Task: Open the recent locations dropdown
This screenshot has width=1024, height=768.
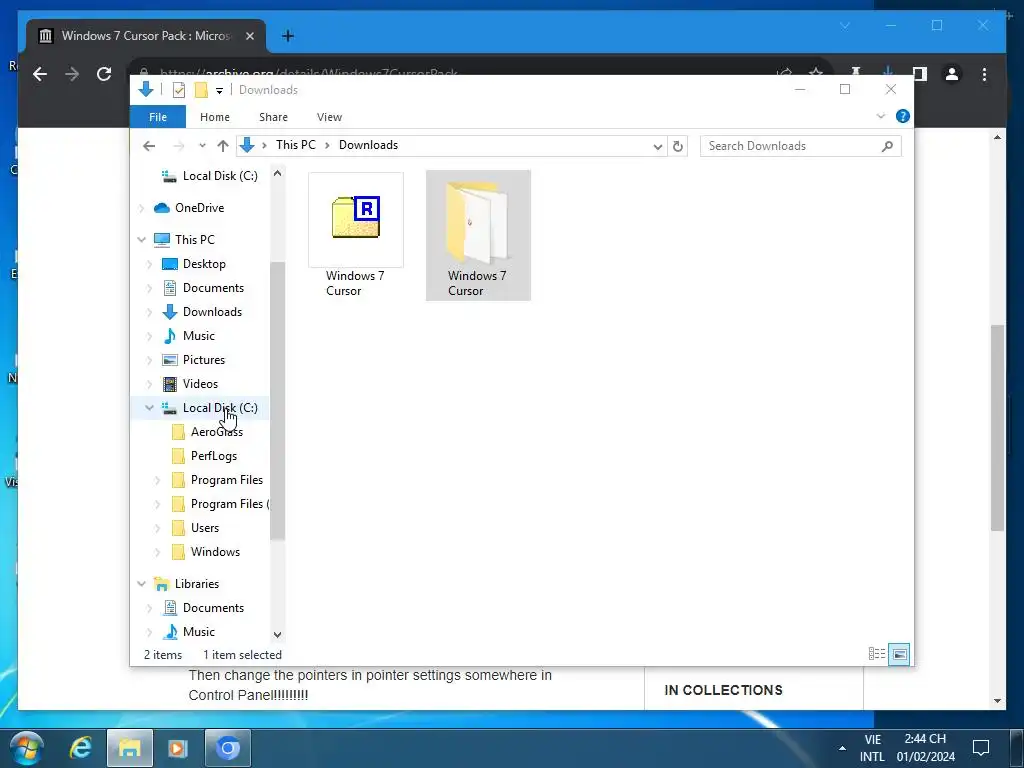Action: [x=202, y=146]
